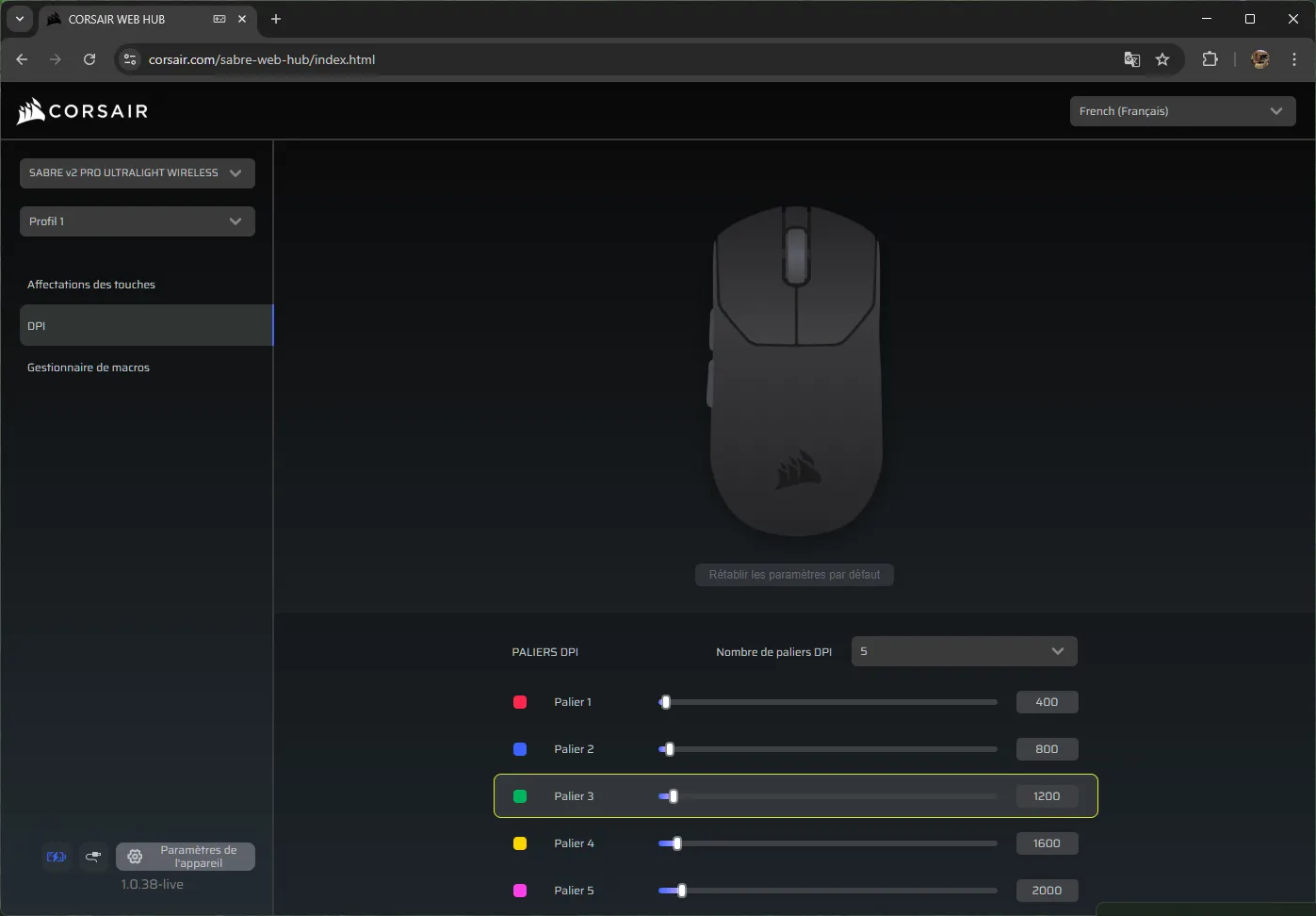Open Gestionnaire de macros section

[x=89, y=368]
